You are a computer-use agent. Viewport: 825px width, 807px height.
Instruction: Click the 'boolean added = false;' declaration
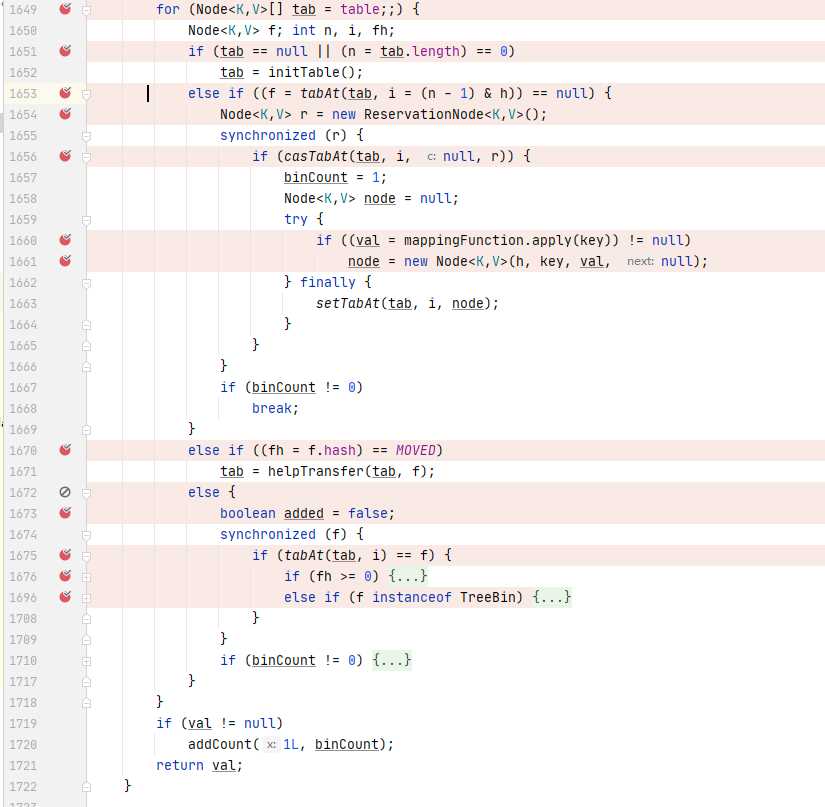(x=307, y=513)
